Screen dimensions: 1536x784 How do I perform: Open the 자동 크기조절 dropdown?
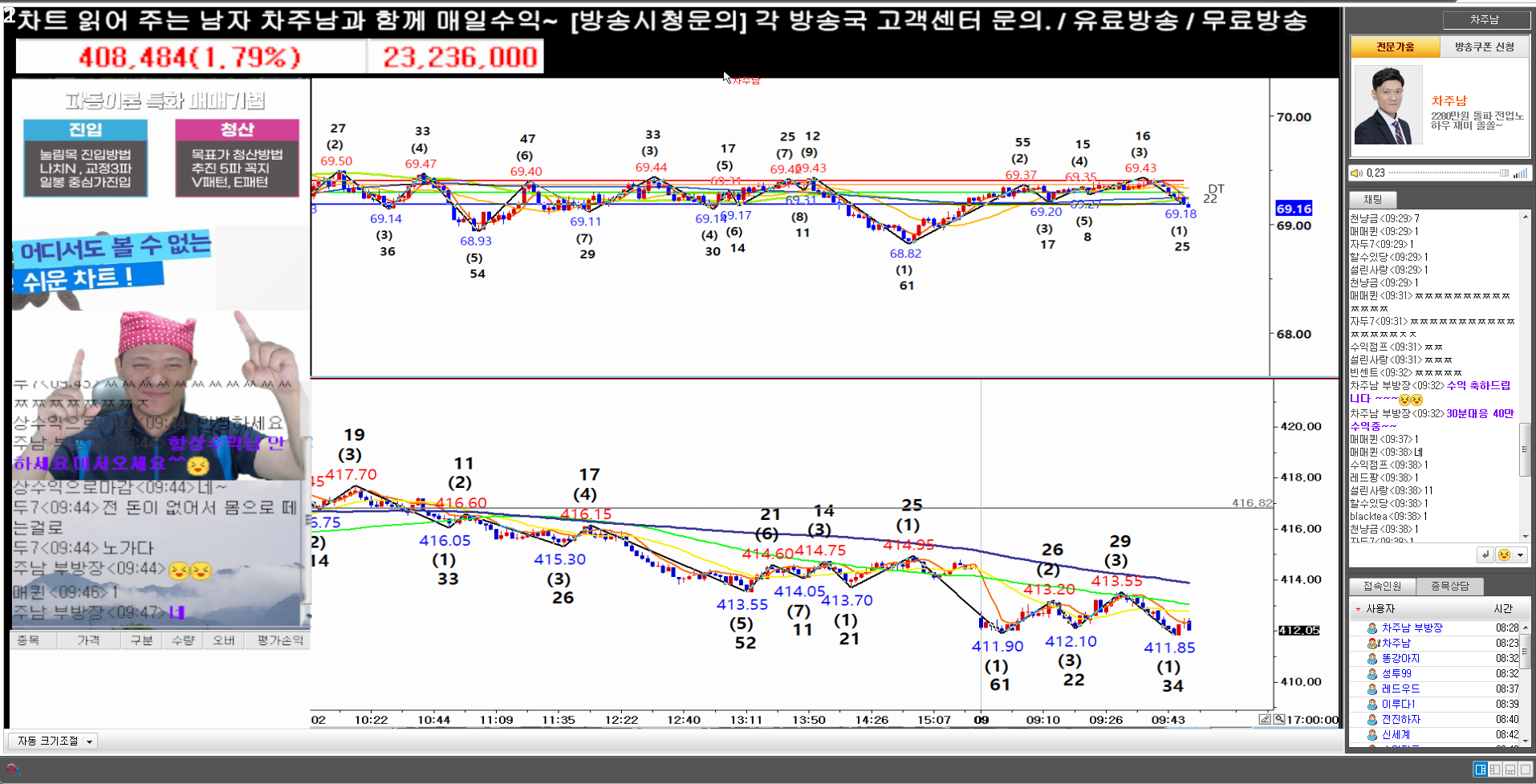pos(89,741)
